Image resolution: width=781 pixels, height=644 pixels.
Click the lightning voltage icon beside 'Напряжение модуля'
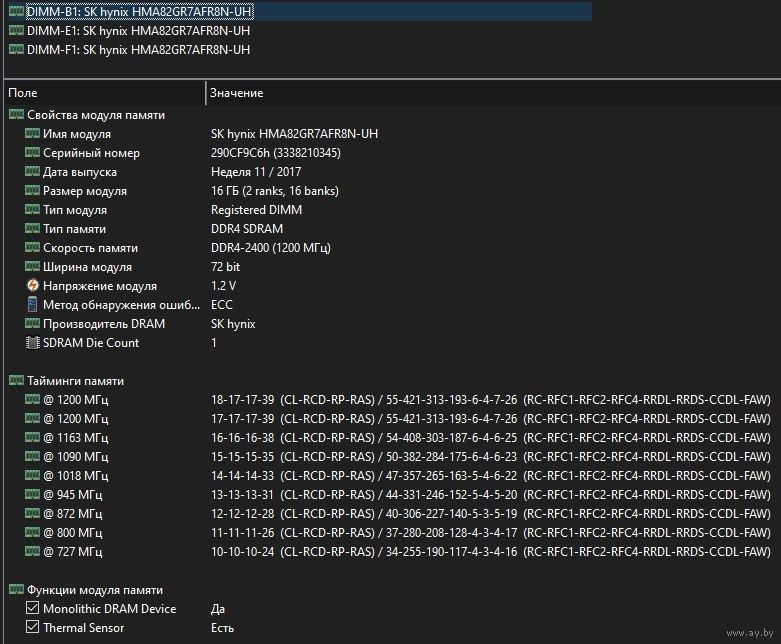coord(32,285)
